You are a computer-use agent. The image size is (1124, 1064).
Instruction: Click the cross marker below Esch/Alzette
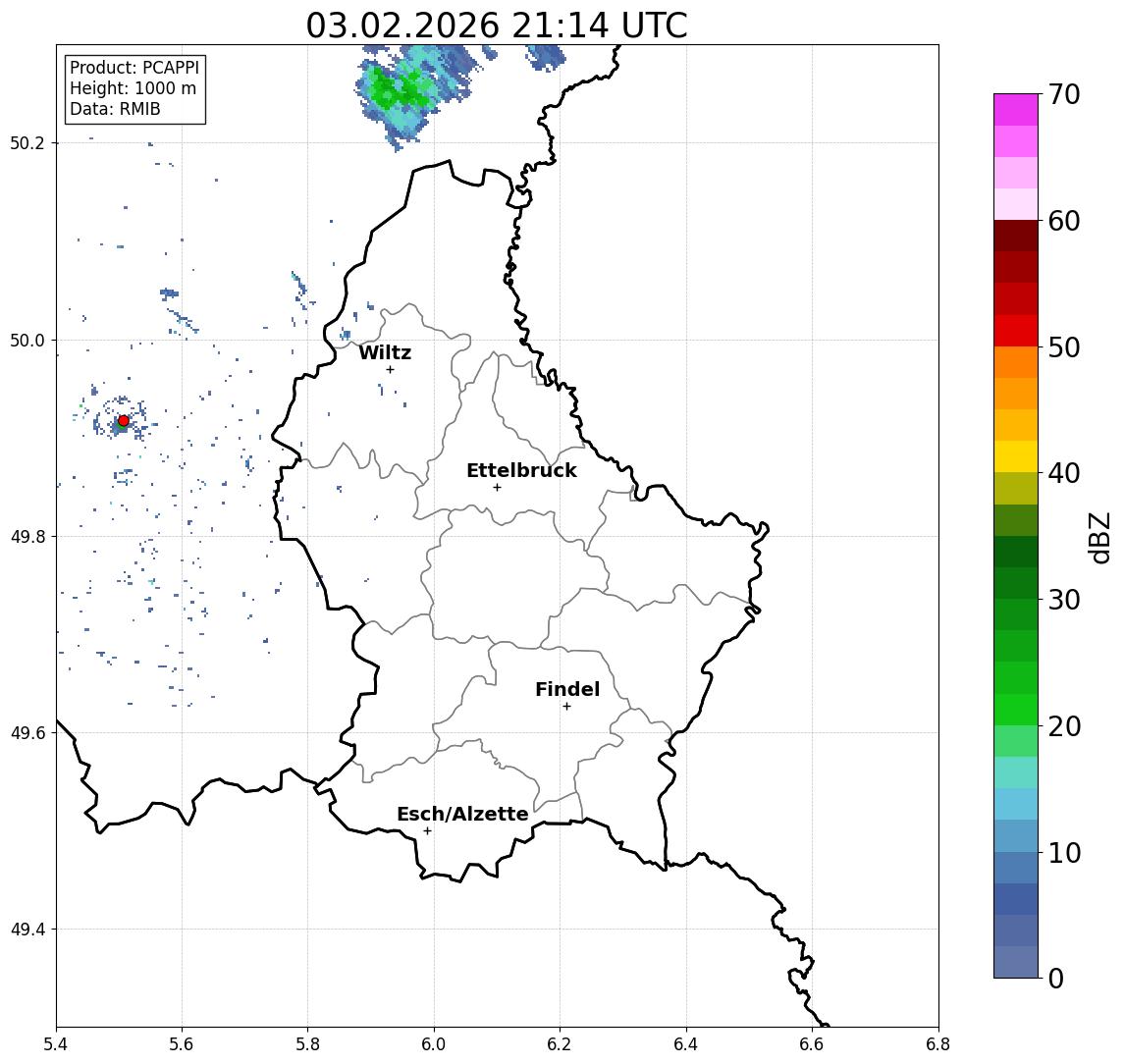point(427,831)
